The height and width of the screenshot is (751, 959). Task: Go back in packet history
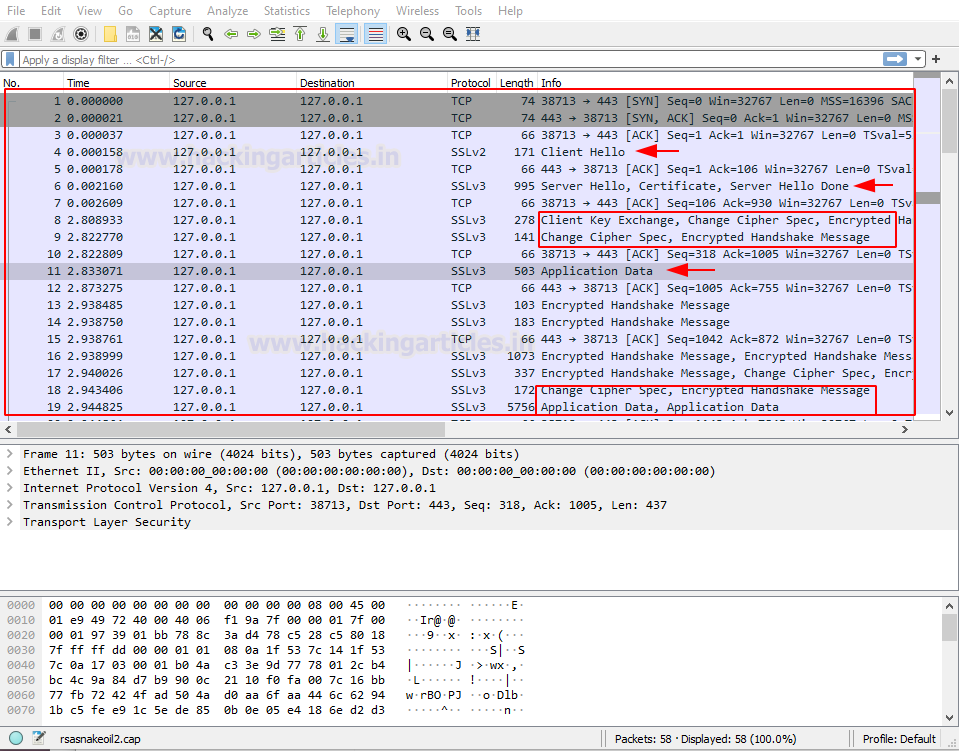(x=231, y=34)
